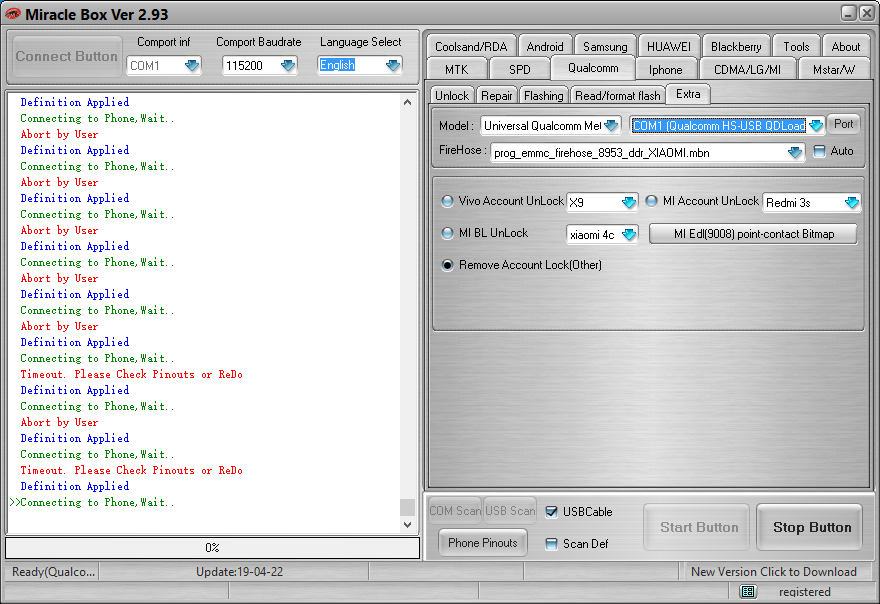
Task: Open the FireHose file dropdown
Action: coord(795,153)
